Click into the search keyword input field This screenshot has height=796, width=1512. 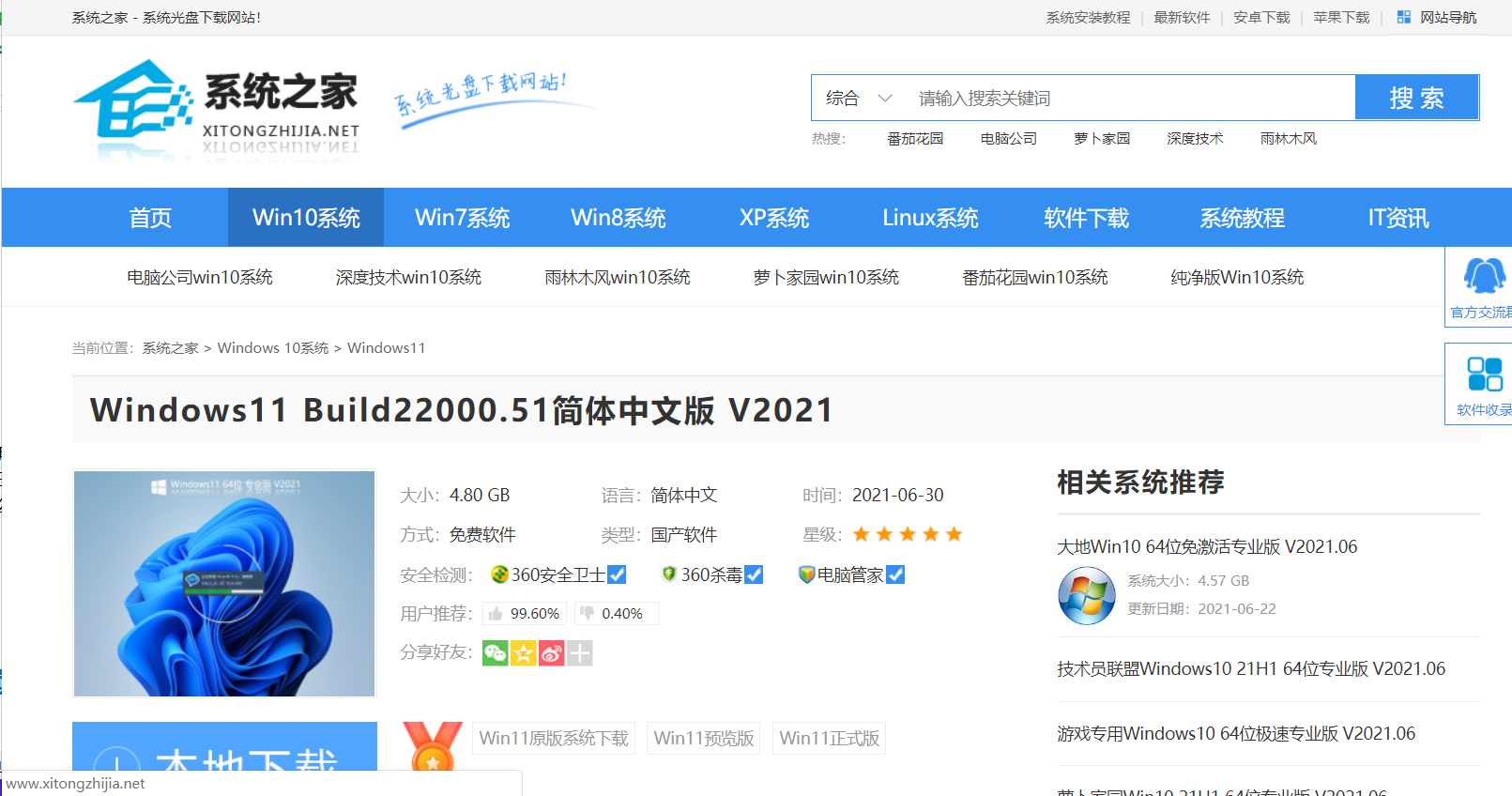[x=1126, y=99]
